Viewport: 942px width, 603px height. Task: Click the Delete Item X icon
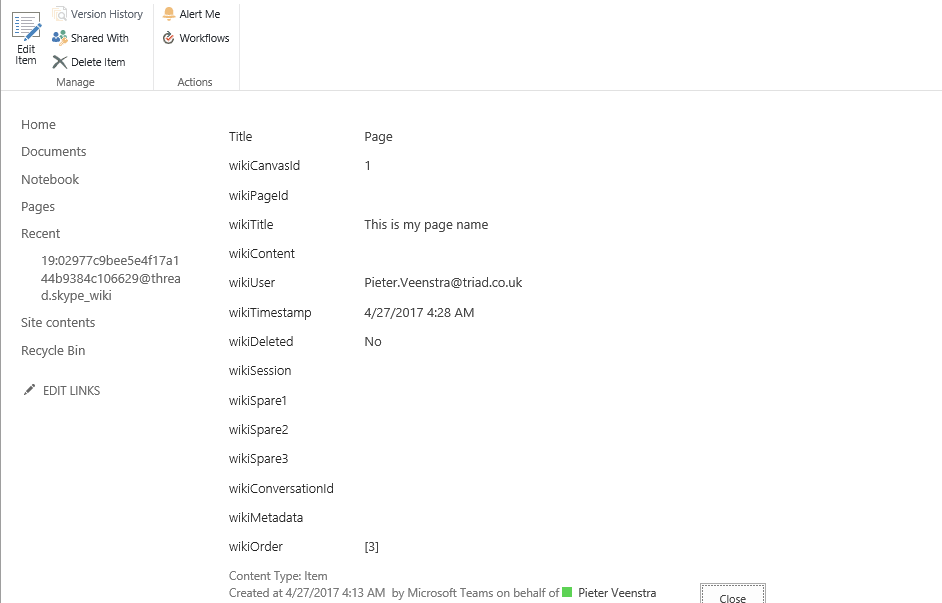pos(59,62)
